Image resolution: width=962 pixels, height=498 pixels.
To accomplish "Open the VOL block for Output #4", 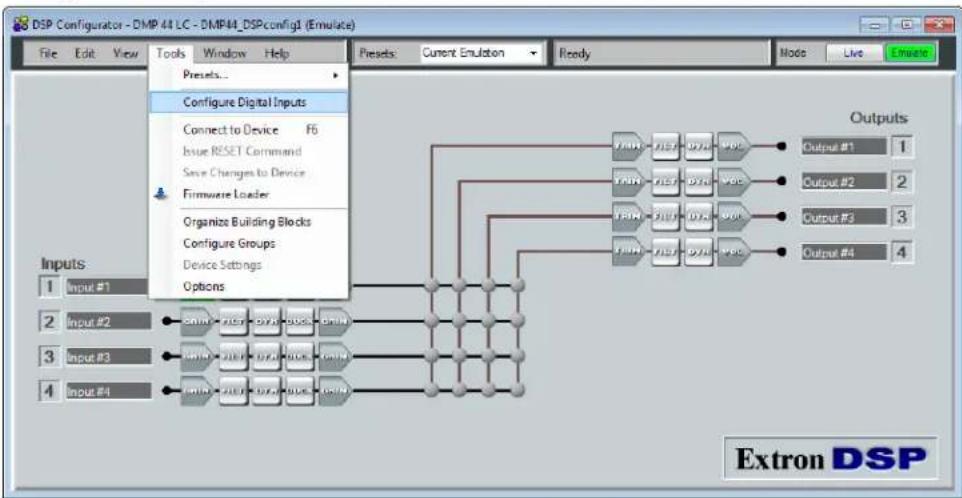I will click(x=734, y=251).
